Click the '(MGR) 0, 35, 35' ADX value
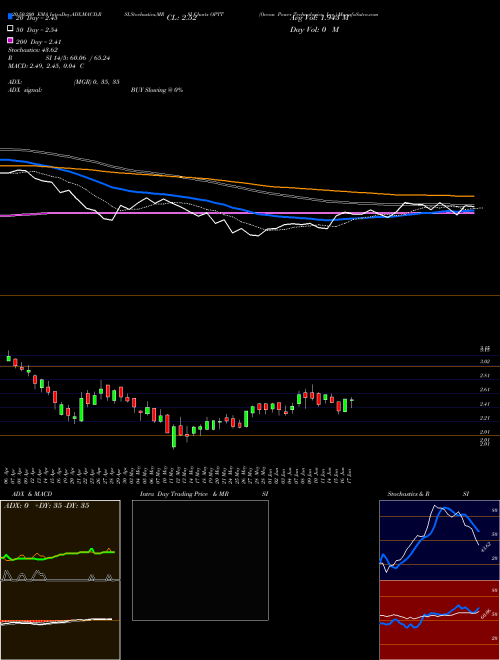The height and width of the screenshot is (660, 500). (96, 82)
